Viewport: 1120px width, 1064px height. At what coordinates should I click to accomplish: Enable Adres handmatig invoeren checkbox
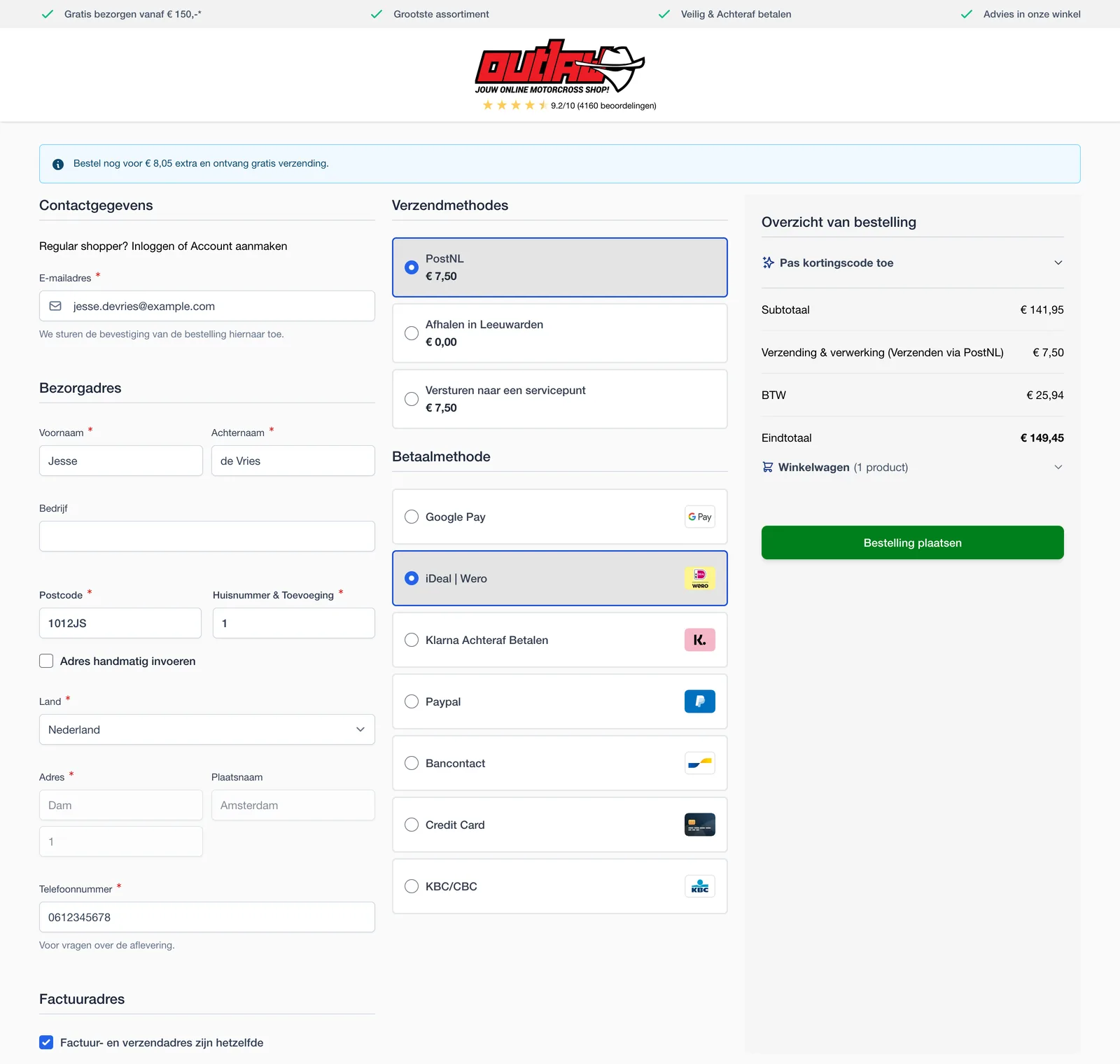pyautogui.click(x=46, y=661)
